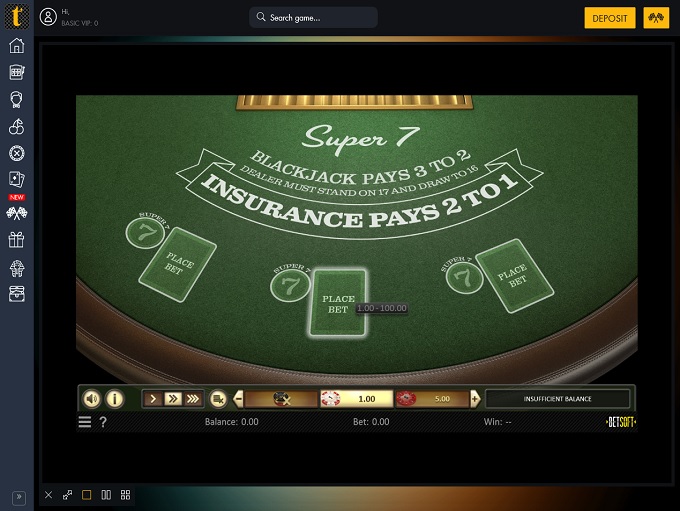Viewport: 680px width, 511px height.
Task: Open the slot machine games icon
Action: [16, 72]
